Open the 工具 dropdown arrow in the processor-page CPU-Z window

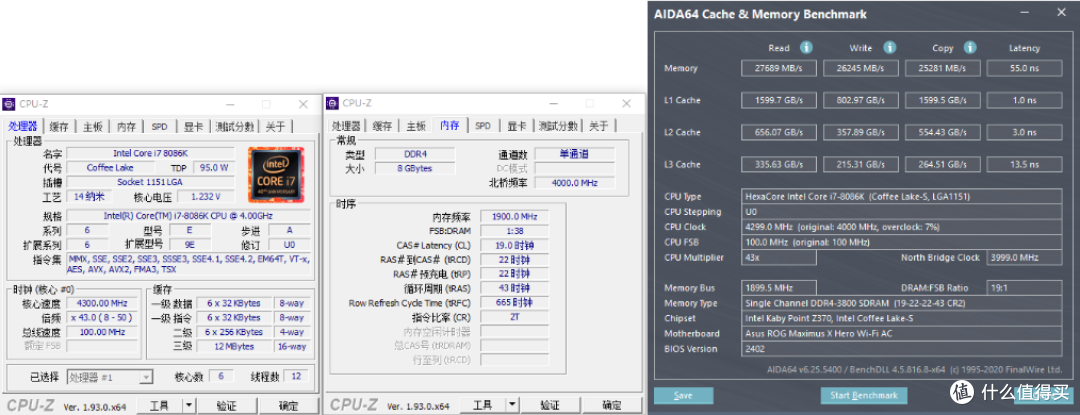189,405
